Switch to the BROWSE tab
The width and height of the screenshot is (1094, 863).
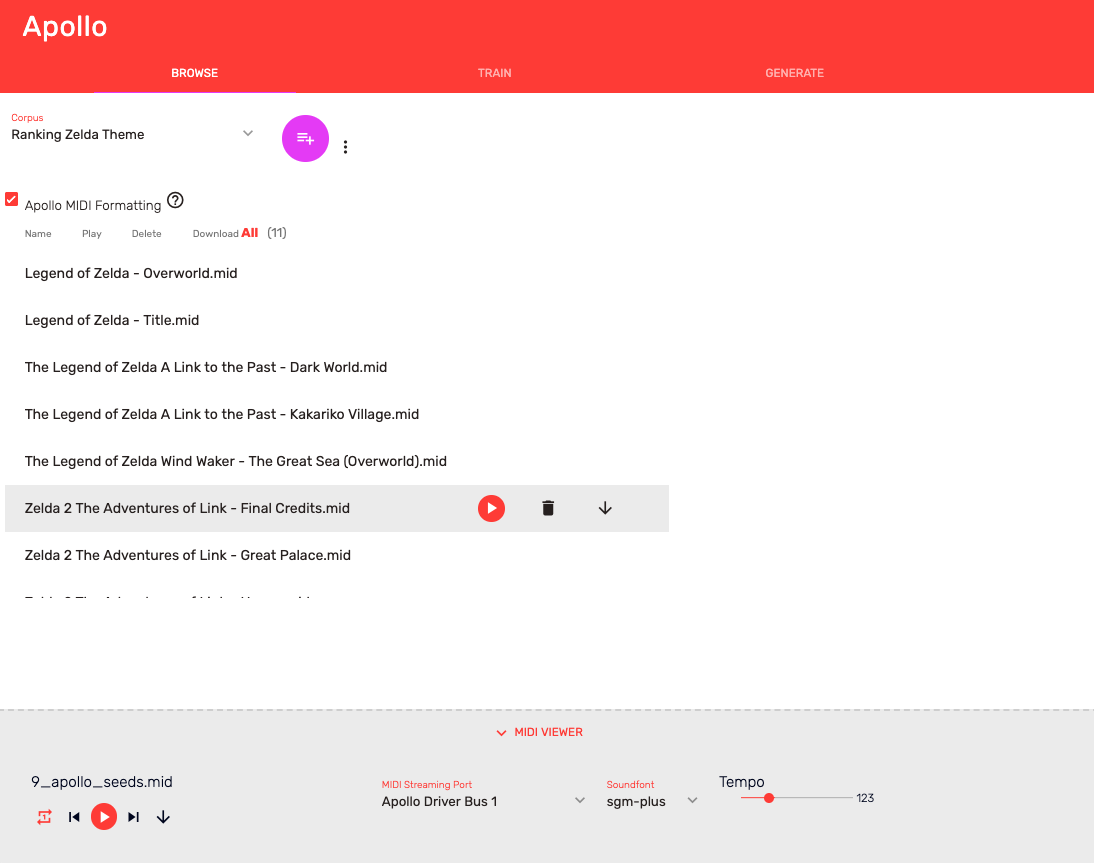click(195, 73)
